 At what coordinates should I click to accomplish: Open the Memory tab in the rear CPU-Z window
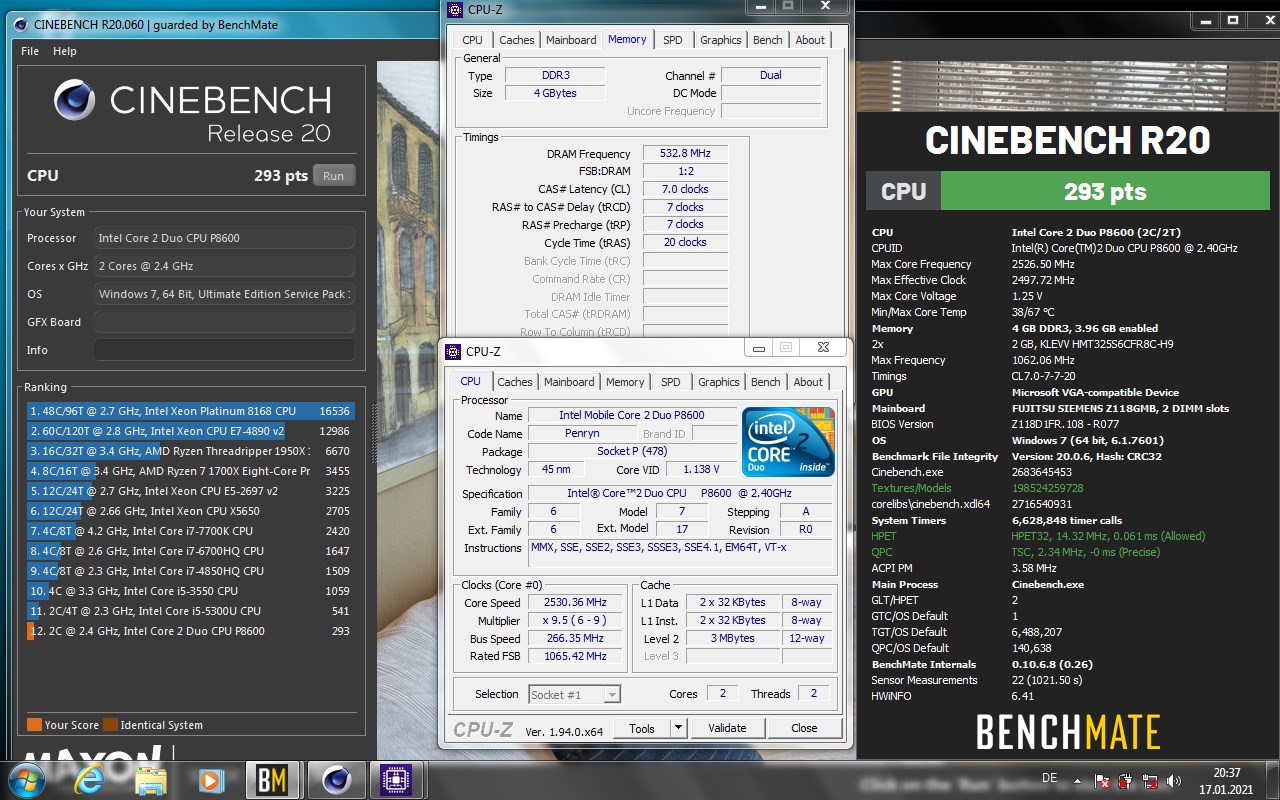point(627,39)
